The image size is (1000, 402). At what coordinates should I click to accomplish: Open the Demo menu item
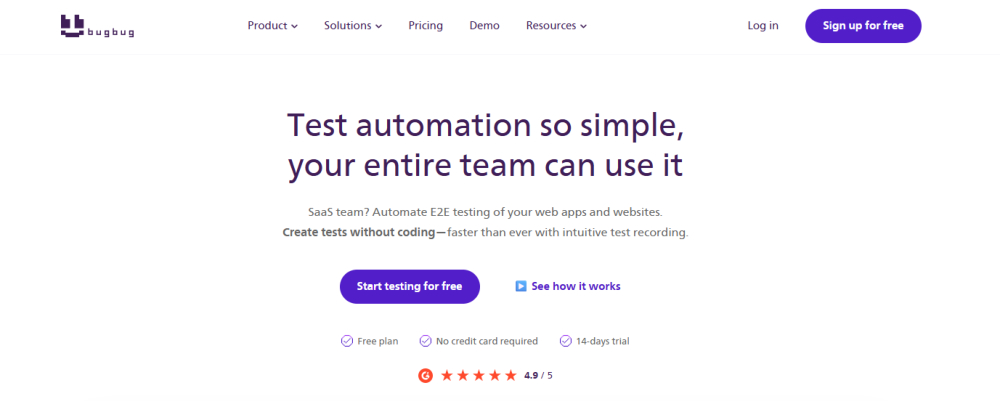tap(484, 26)
